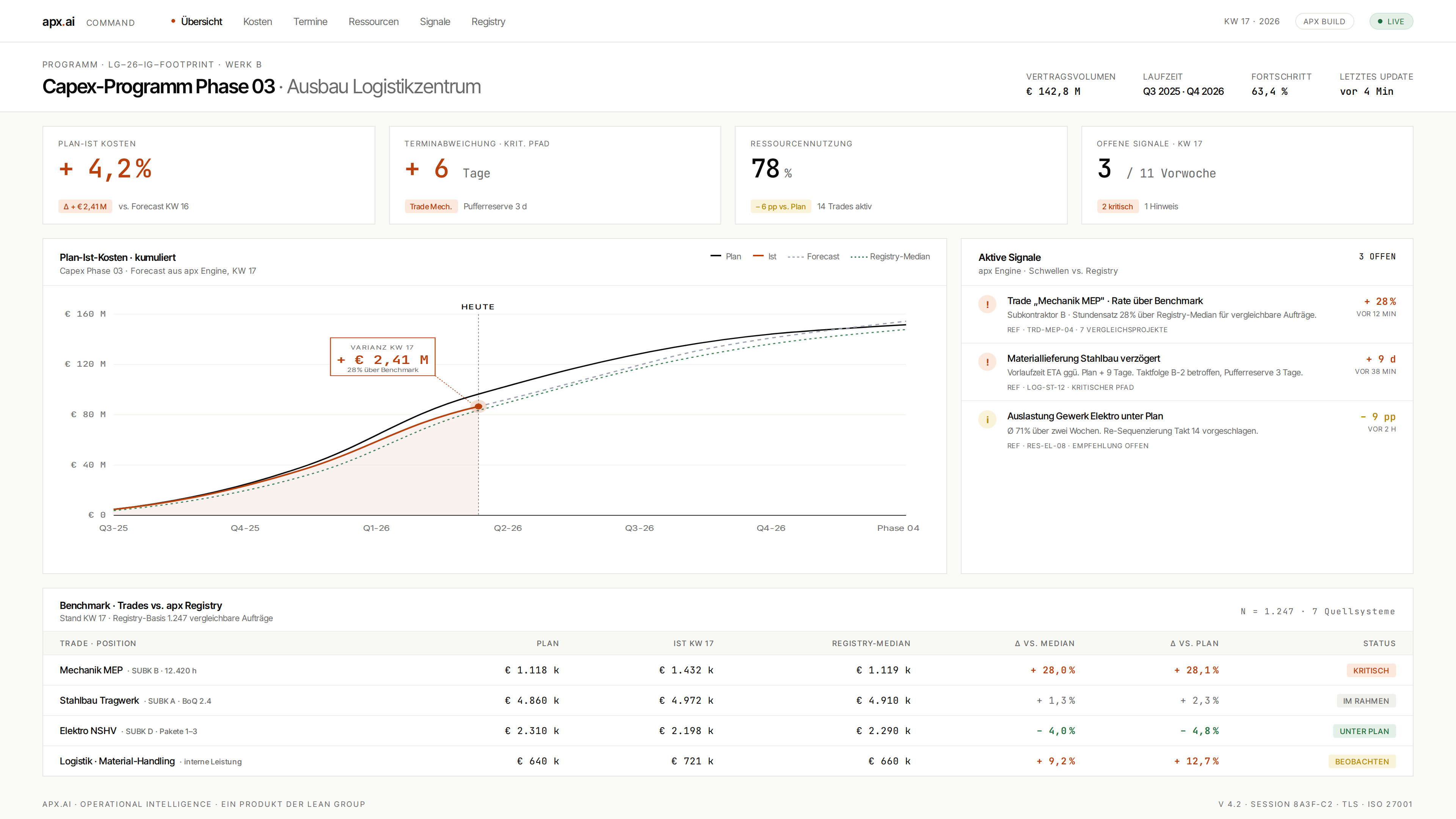The width and height of the screenshot is (1456, 819).
Task: Click the '2 kritisch' signal tag
Action: pyautogui.click(x=1117, y=206)
